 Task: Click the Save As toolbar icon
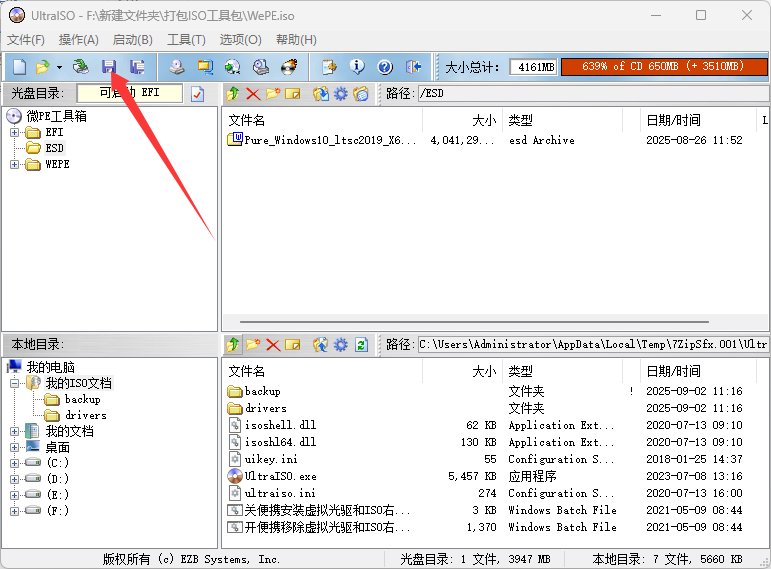click(137, 67)
